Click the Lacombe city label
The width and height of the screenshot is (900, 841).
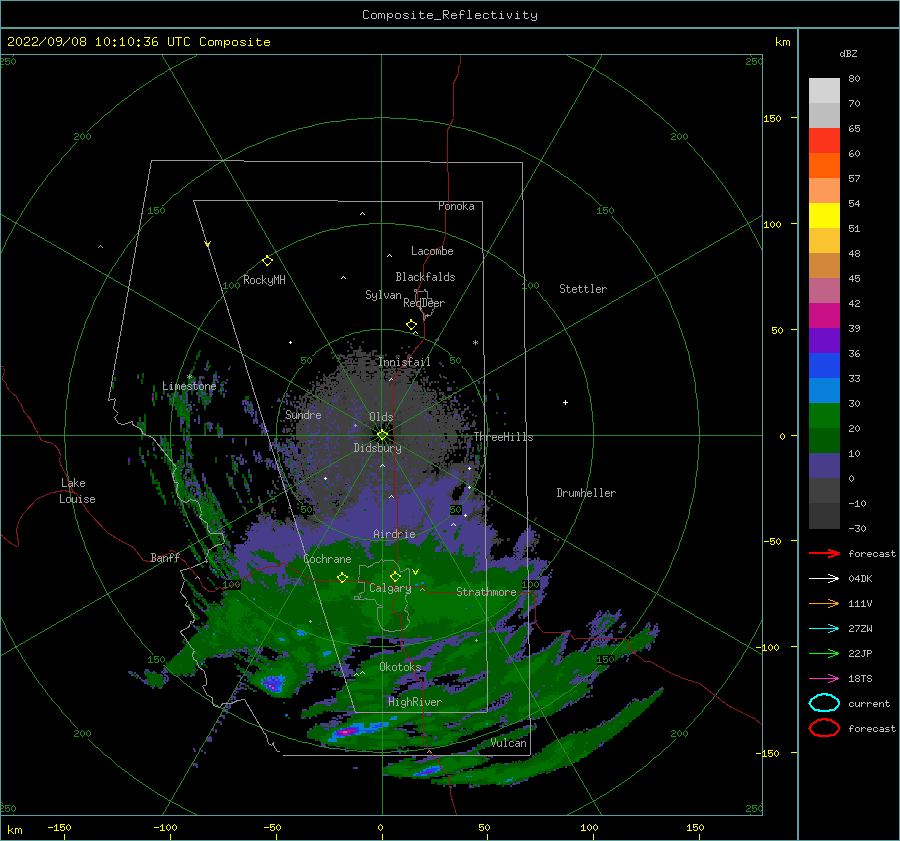432,251
